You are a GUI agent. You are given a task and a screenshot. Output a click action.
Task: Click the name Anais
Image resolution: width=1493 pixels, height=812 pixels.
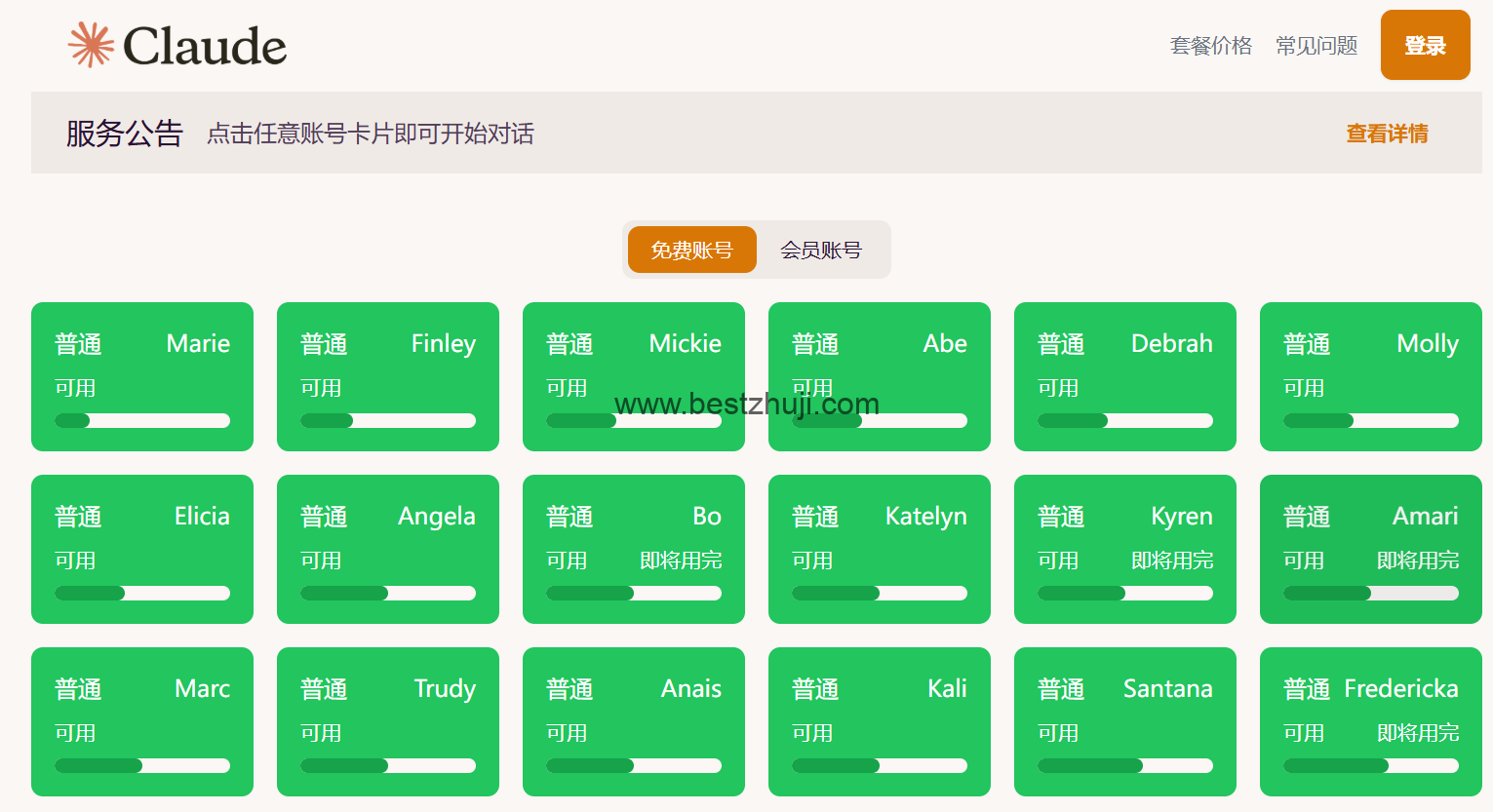click(x=690, y=688)
